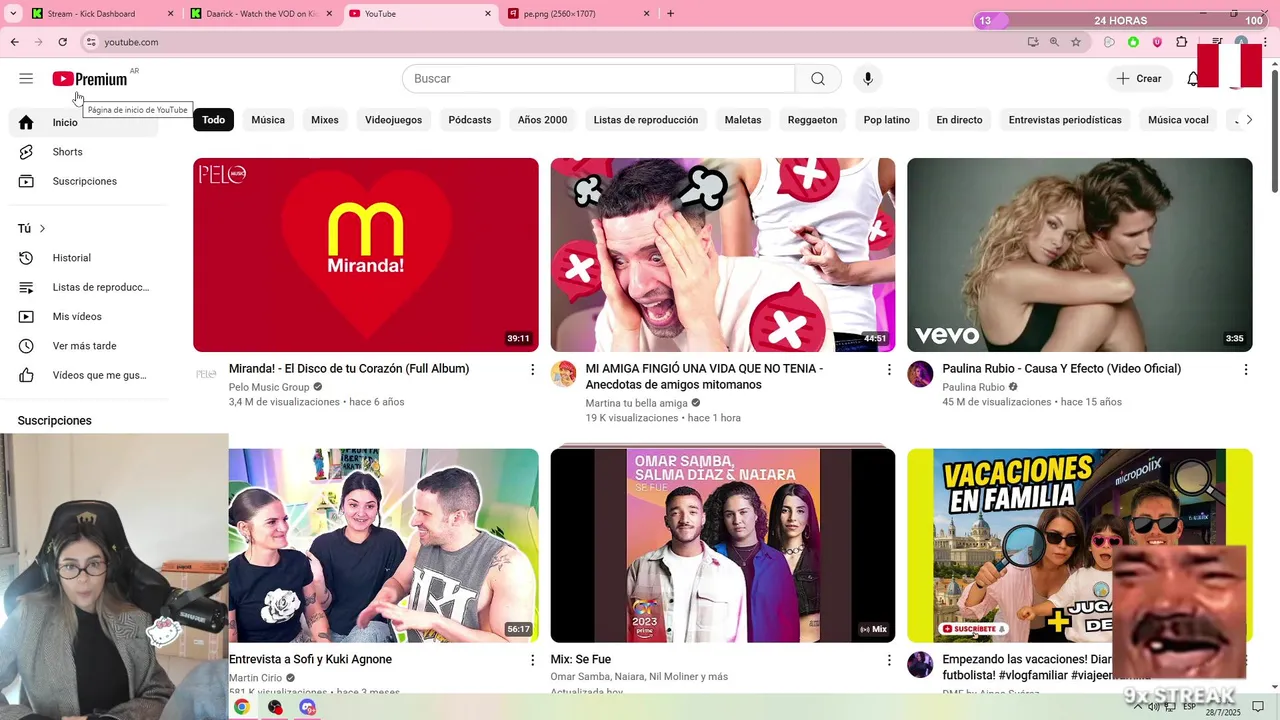This screenshot has width=1280, height=720.
Task: Expand the Tú section chevron
Action: tap(42, 229)
